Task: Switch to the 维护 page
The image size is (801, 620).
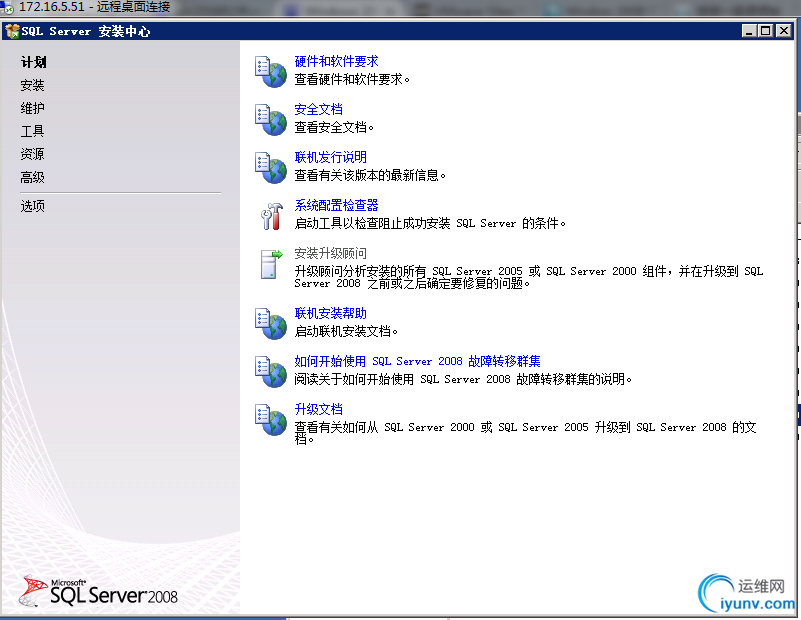Action: pos(32,108)
